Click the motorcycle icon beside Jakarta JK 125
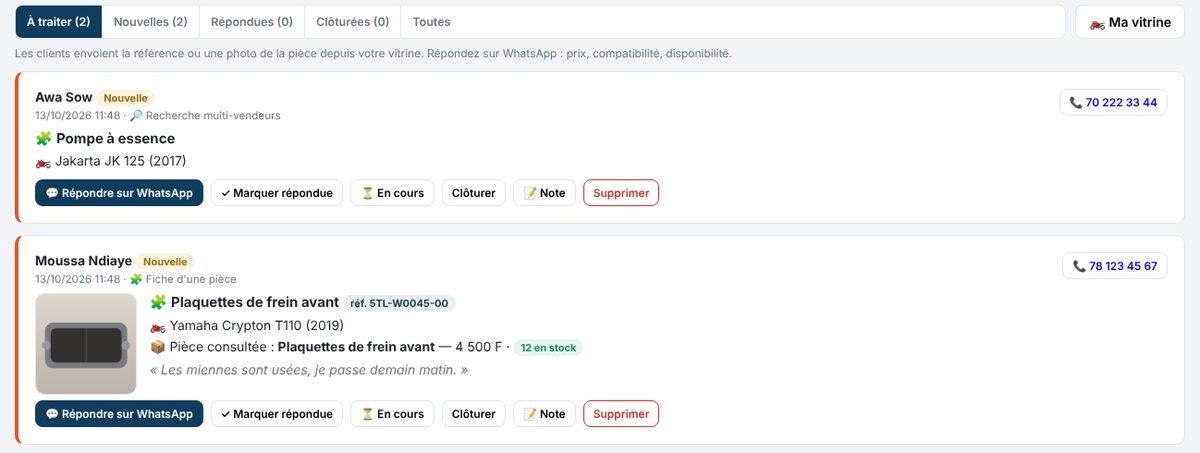The image size is (1200, 453). point(43,161)
